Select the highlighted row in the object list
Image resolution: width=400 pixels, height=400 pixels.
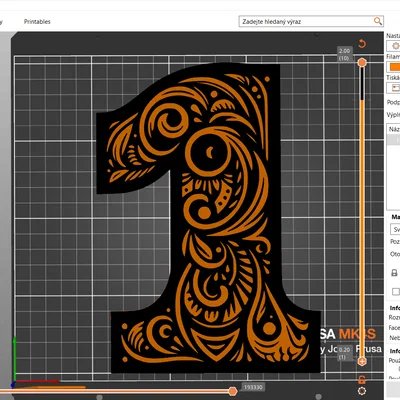(x=394, y=140)
